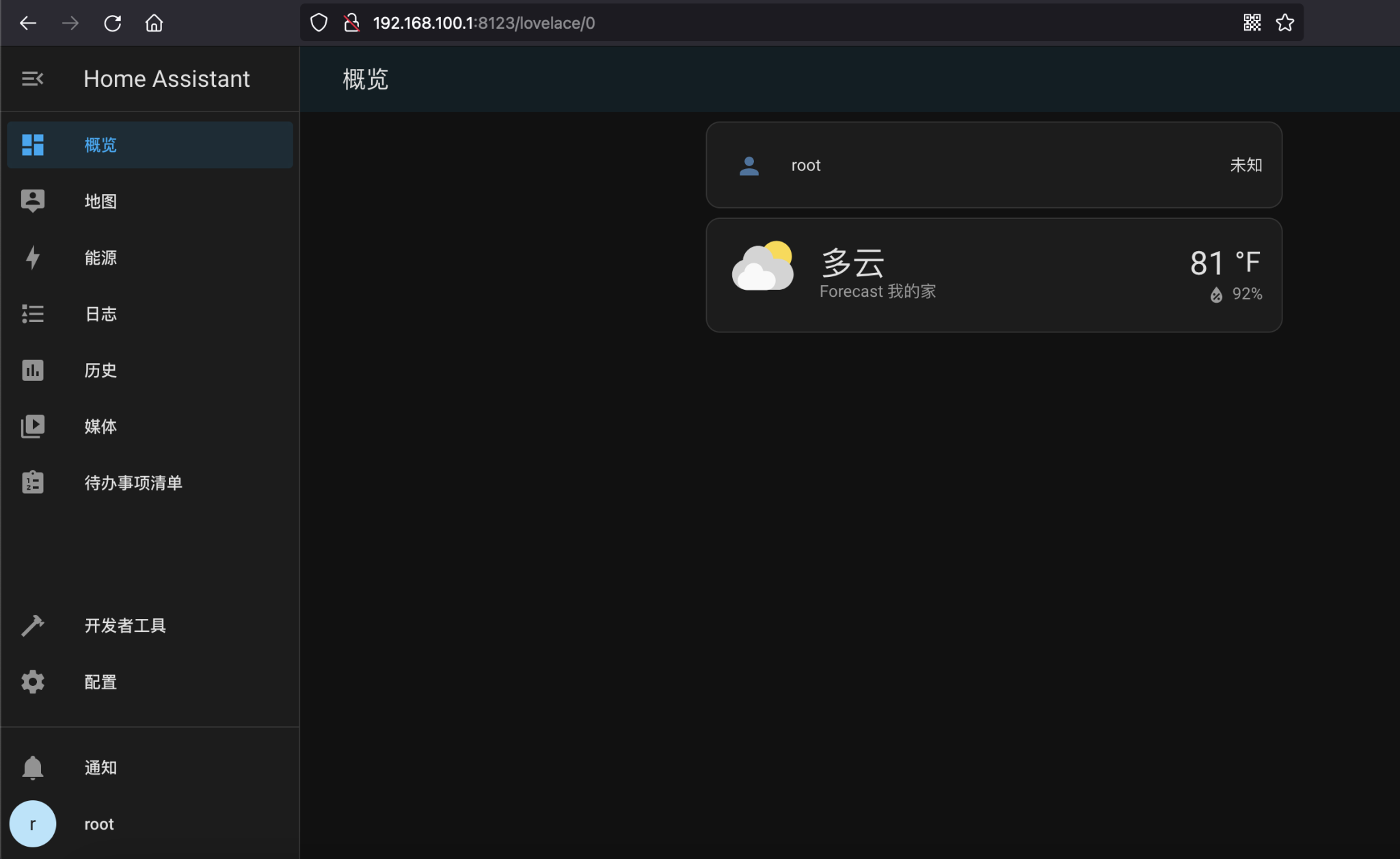Click the 通知 notification bell
The image size is (1400, 859).
[x=33, y=767]
